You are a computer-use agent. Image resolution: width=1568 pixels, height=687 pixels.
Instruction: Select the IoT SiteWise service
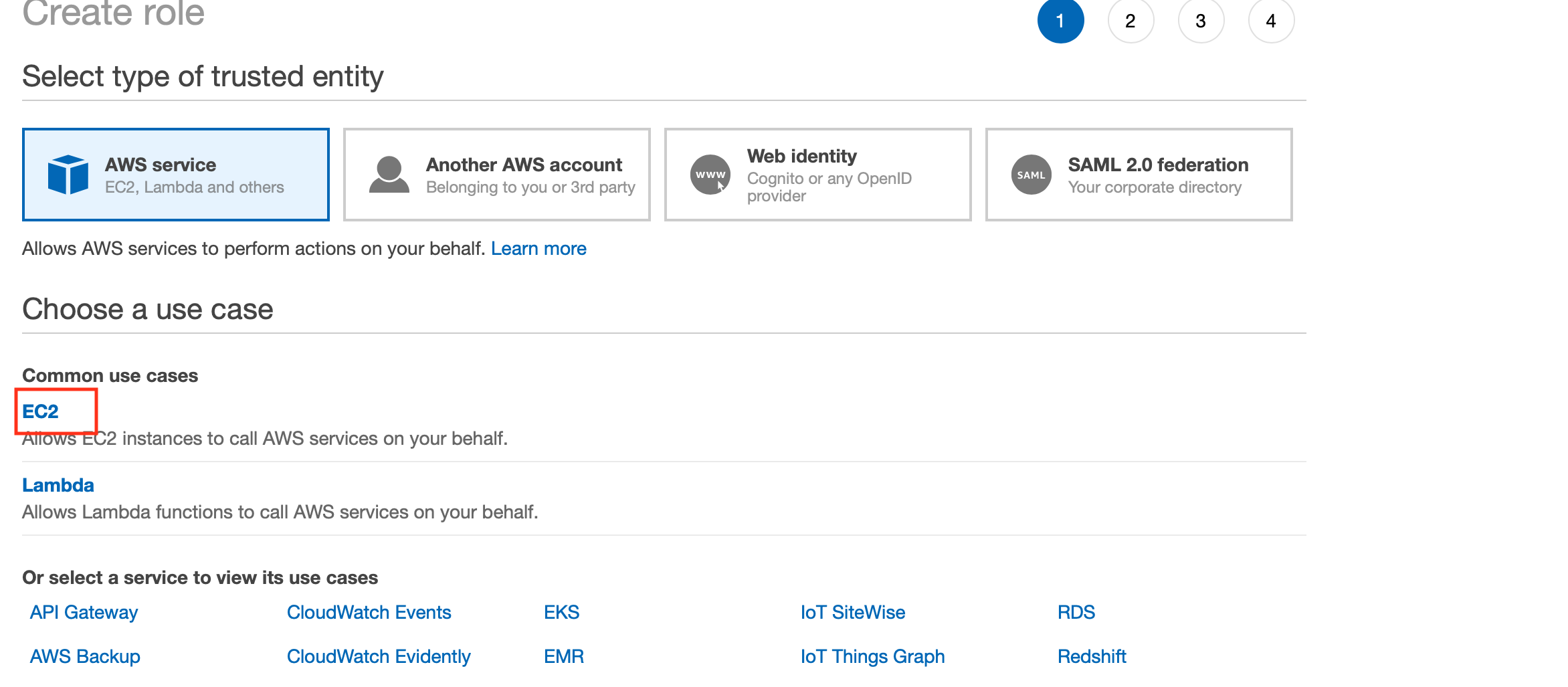[852, 612]
